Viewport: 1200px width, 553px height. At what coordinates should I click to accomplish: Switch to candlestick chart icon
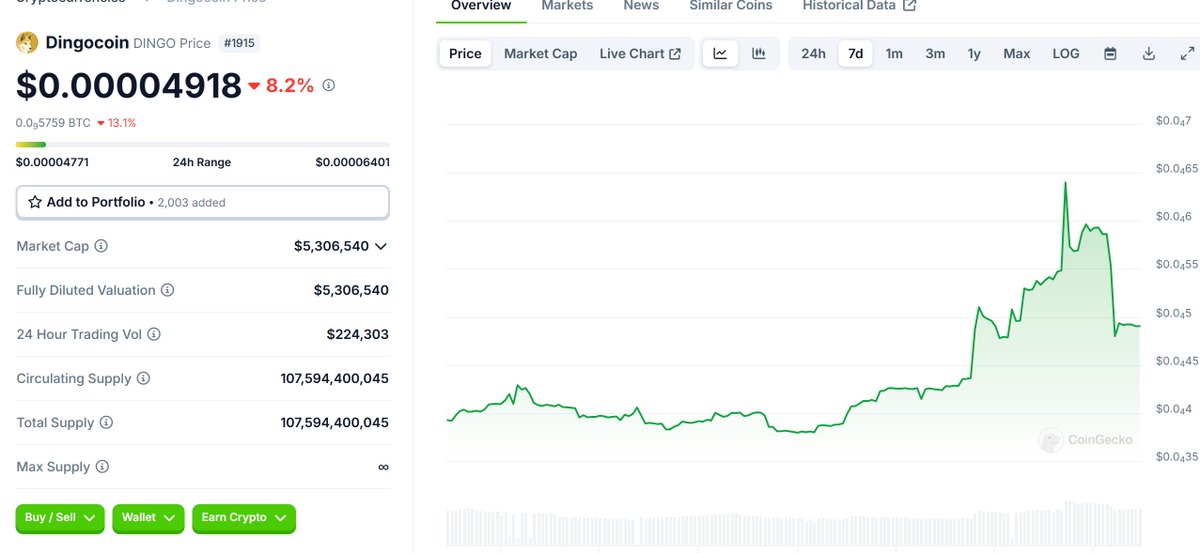point(759,53)
